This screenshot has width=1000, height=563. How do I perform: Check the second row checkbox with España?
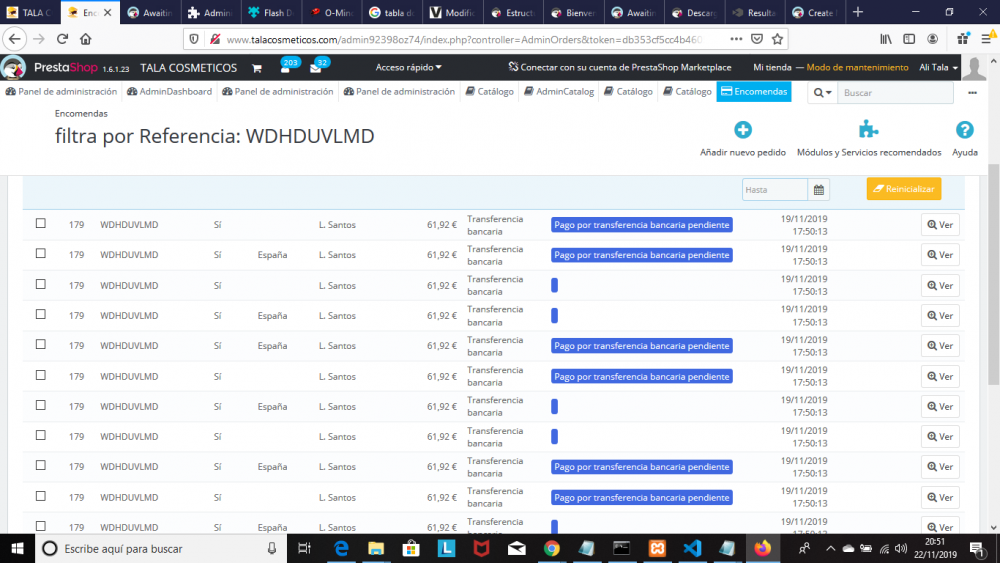coord(41,253)
